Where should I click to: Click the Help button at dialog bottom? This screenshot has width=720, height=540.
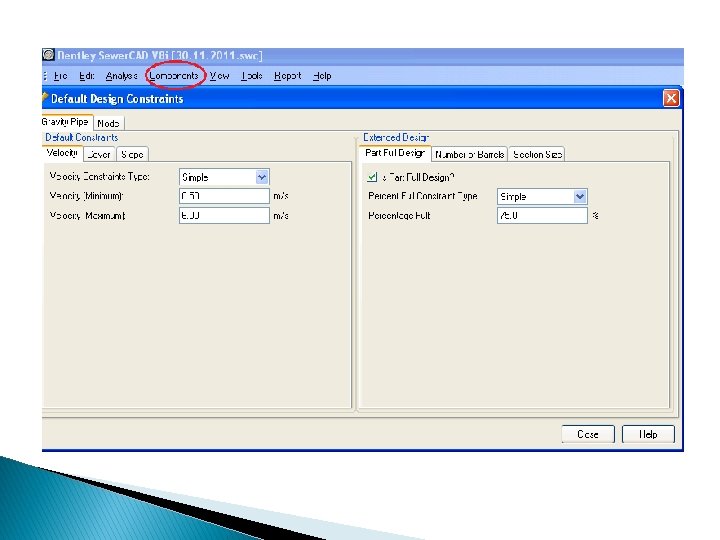pos(648,434)
